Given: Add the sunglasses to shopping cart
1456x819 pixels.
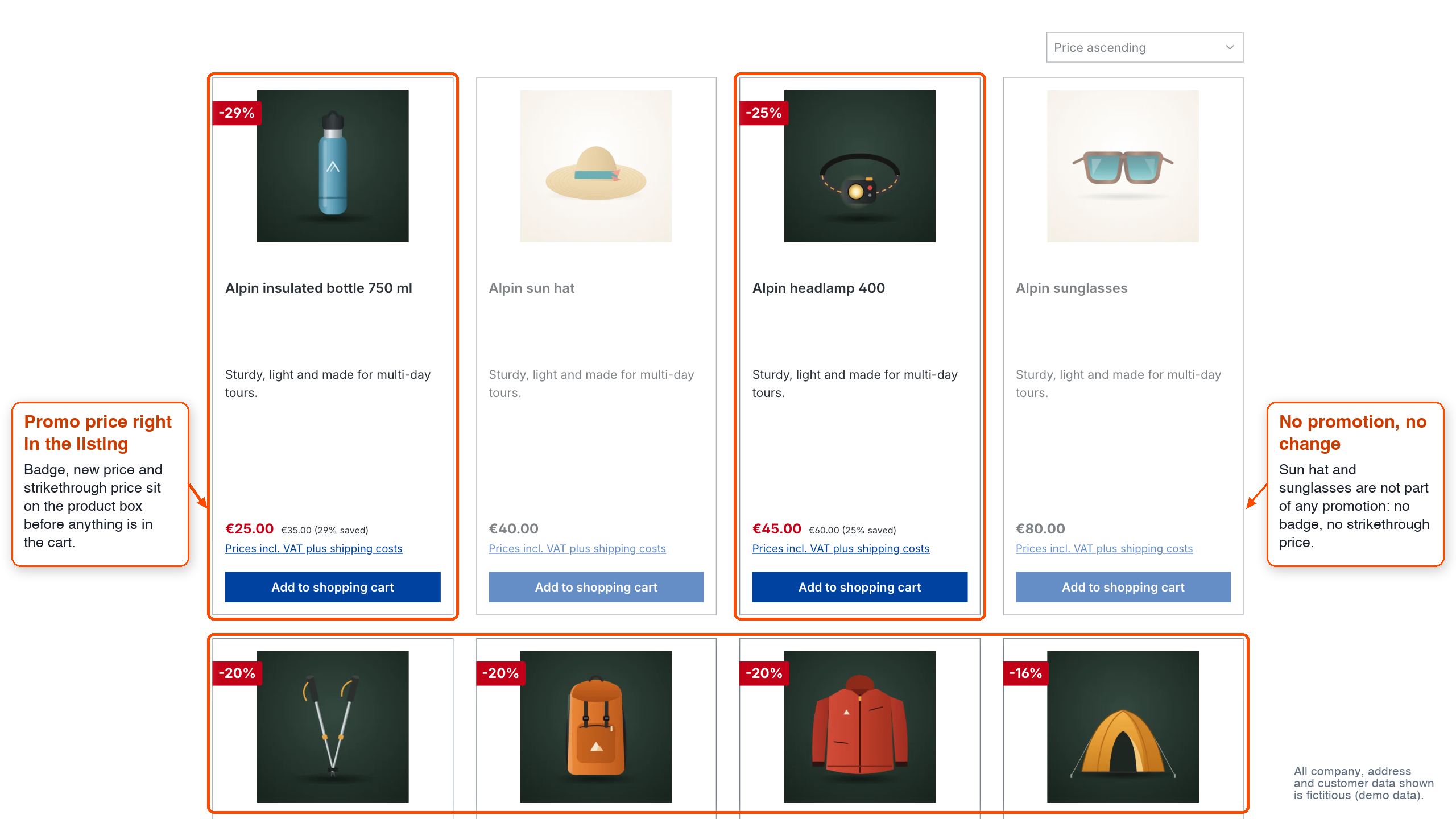Looking at the screenshot, I should 1123,587.
